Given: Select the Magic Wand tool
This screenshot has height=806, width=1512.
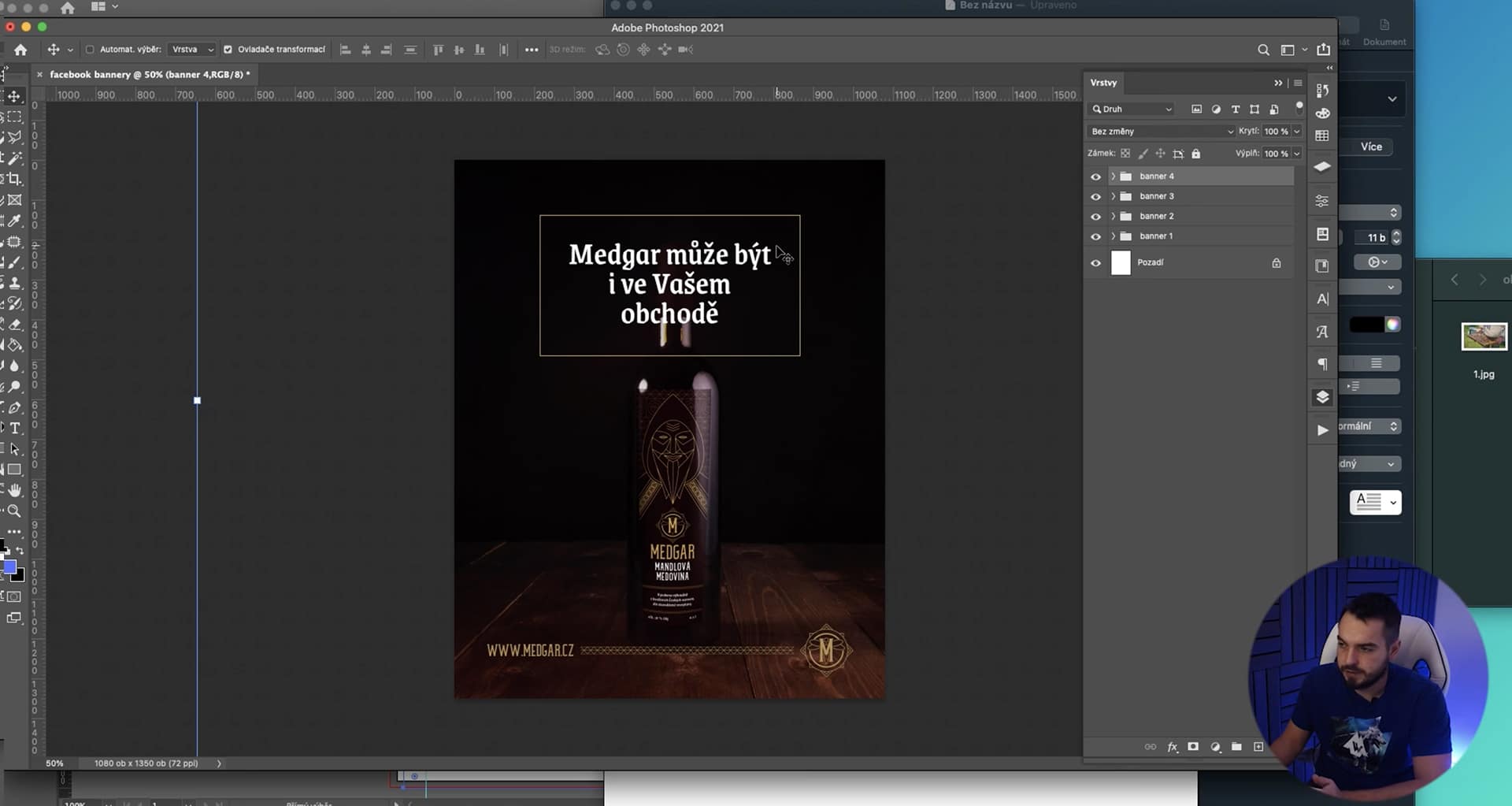Looking at the screenshot, I should [14, 158].
